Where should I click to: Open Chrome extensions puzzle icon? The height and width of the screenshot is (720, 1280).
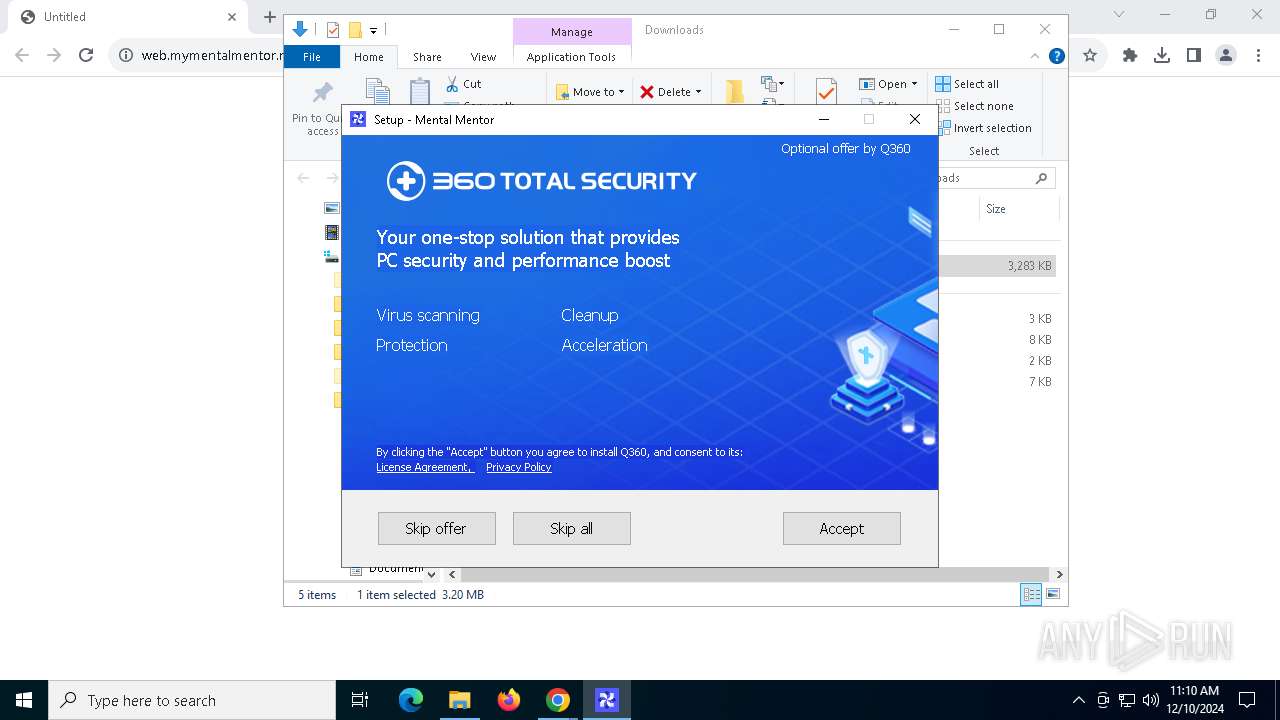tap(1130, 56)
